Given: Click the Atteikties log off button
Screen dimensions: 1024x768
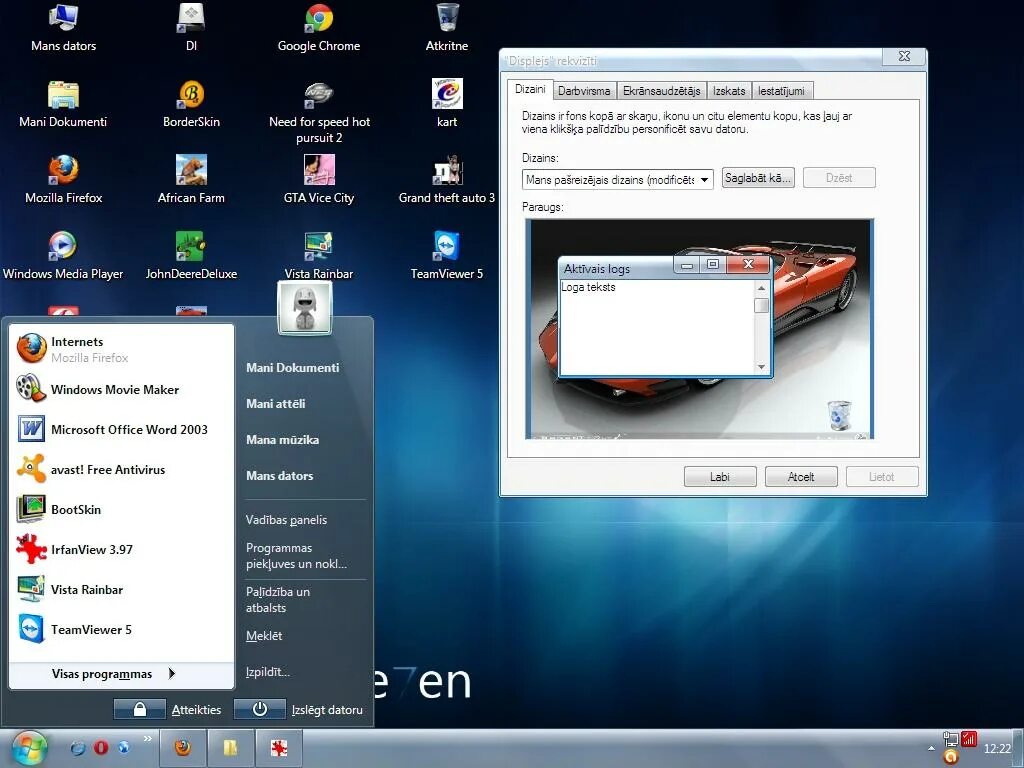Looking at the screenshot, I should tap(168, 709).
